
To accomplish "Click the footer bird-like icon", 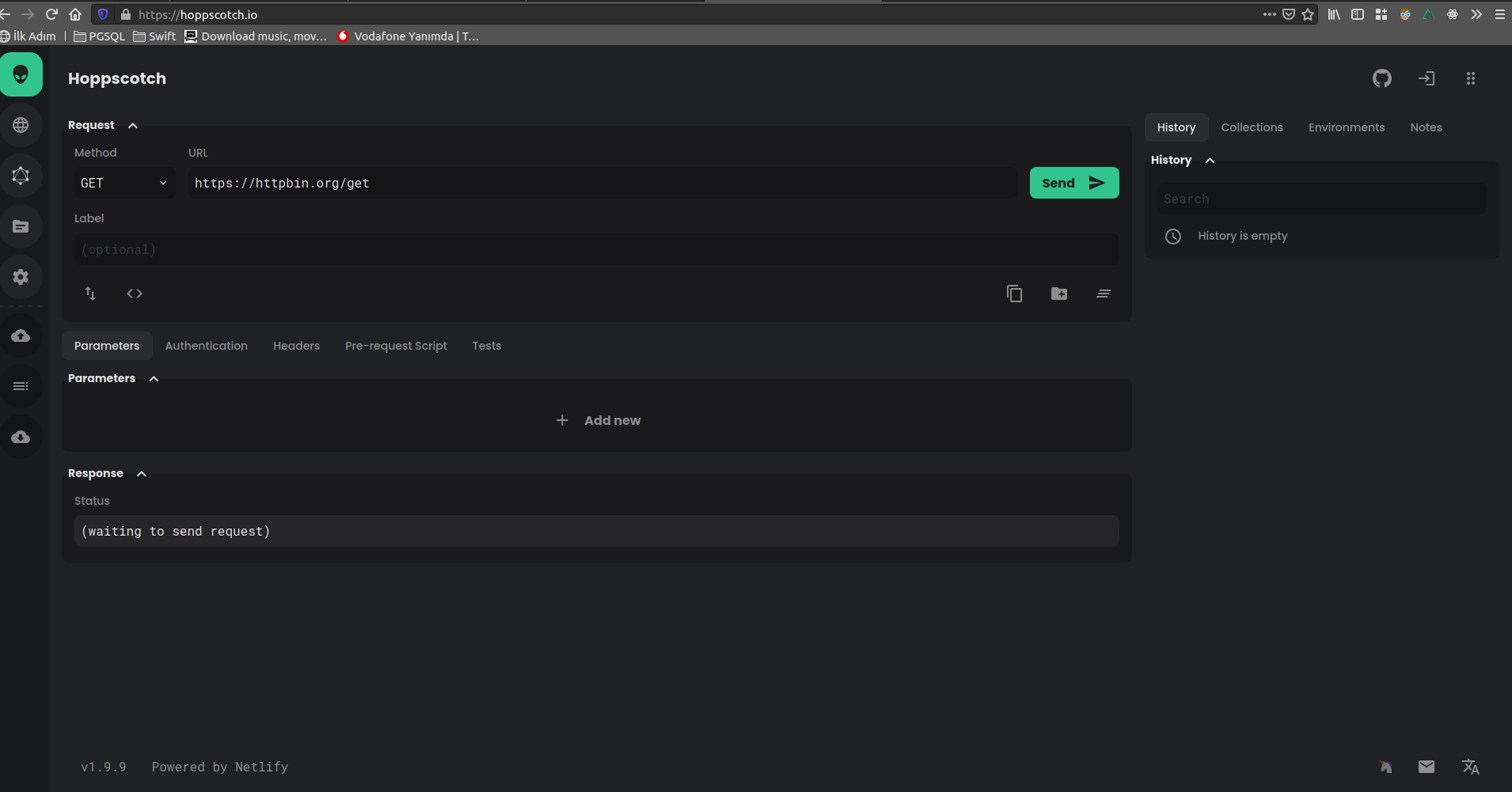I will tap(1385, 767).
